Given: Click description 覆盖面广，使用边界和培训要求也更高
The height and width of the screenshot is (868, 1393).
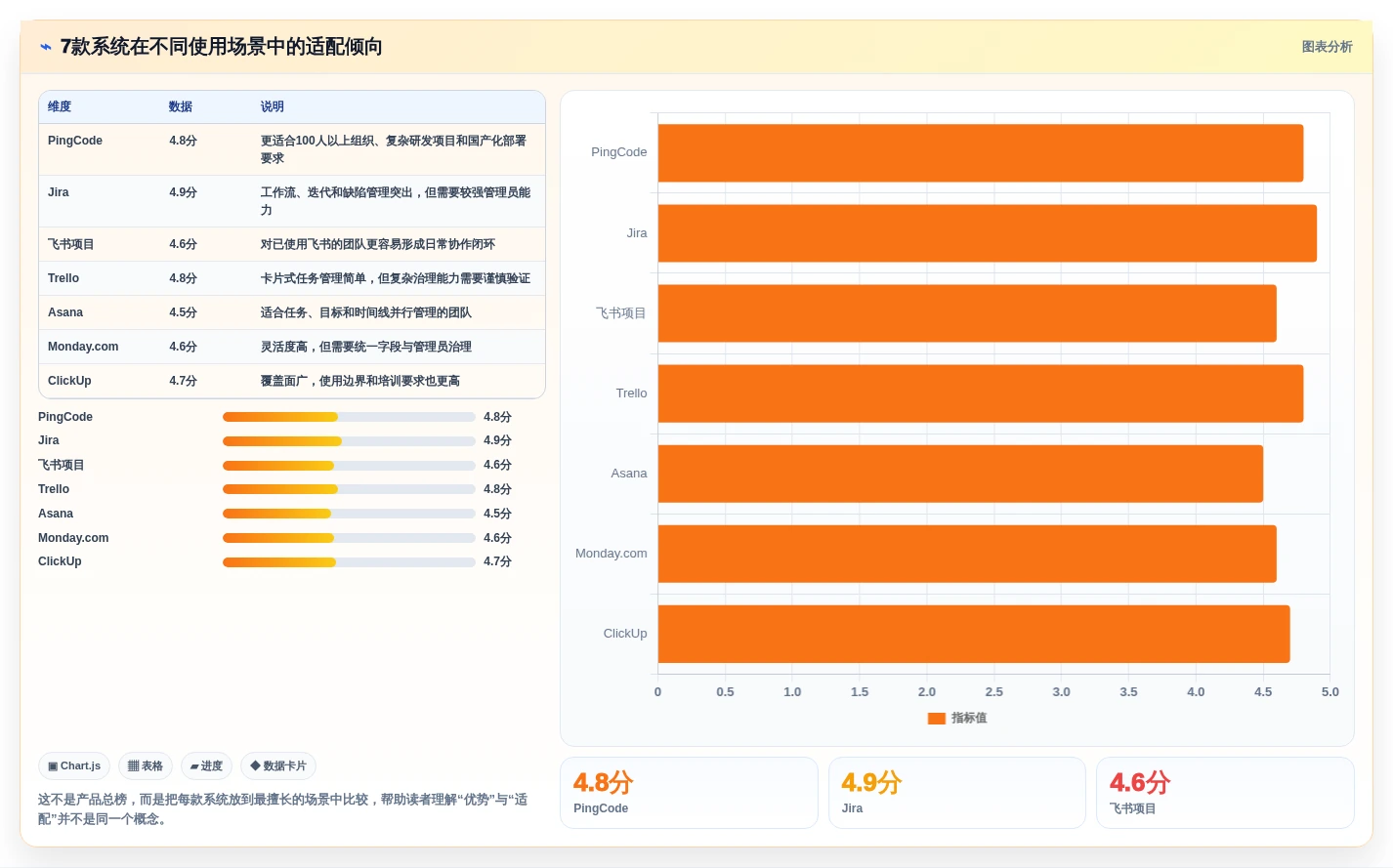Looking at the screenshot, I should (359, 381).
